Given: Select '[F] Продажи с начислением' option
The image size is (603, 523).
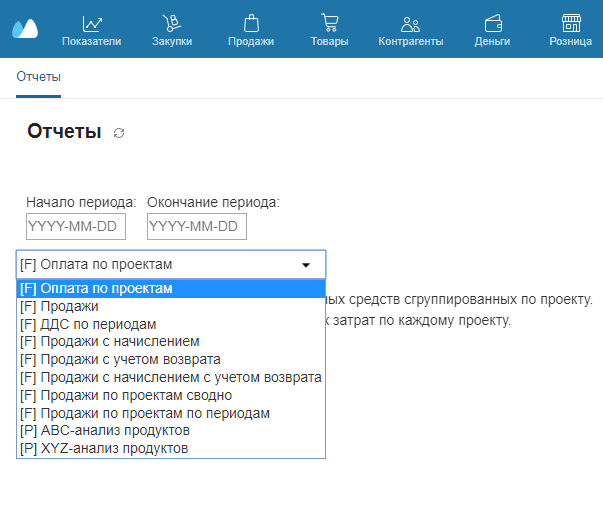Looking at the screenshot, I should [x=170, y=342].
